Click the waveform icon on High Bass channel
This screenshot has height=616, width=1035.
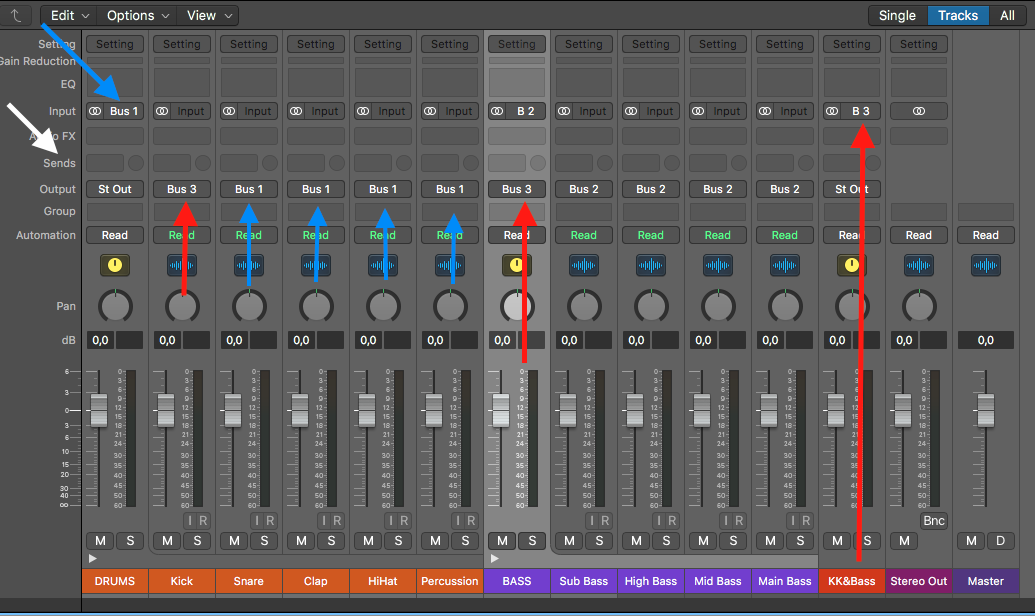click(651, 265)
